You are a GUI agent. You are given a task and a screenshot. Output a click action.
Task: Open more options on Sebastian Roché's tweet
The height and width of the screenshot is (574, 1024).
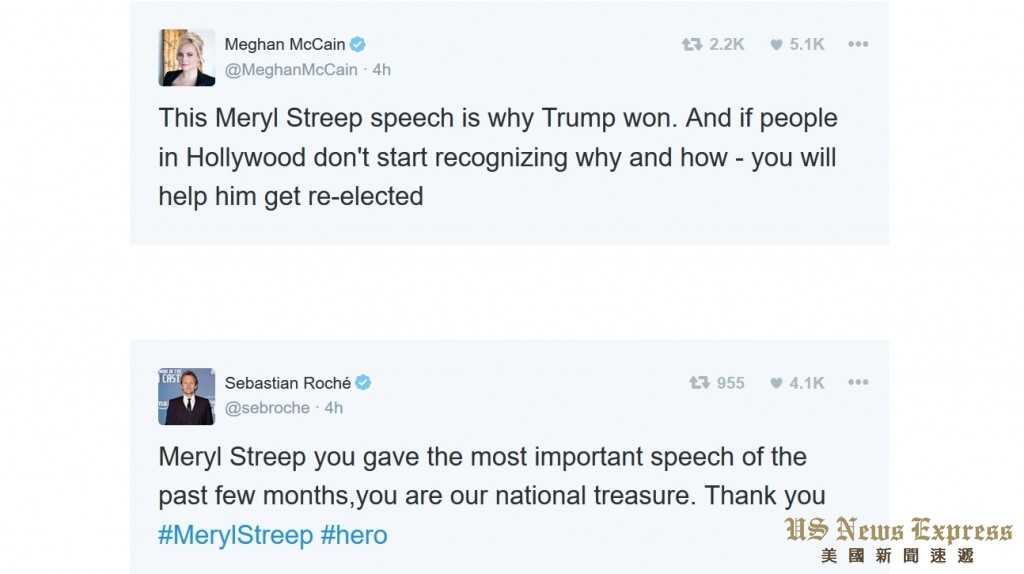(858, 383)
